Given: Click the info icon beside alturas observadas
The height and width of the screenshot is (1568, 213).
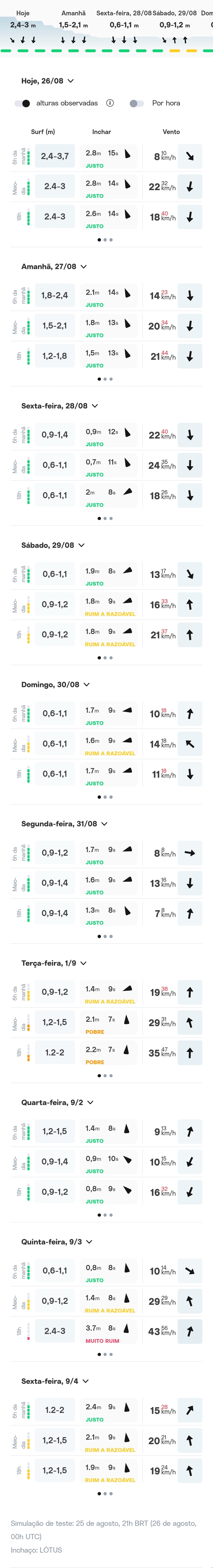Looking at the screenshot, I should pyautogui.click(x=110, y=103).
